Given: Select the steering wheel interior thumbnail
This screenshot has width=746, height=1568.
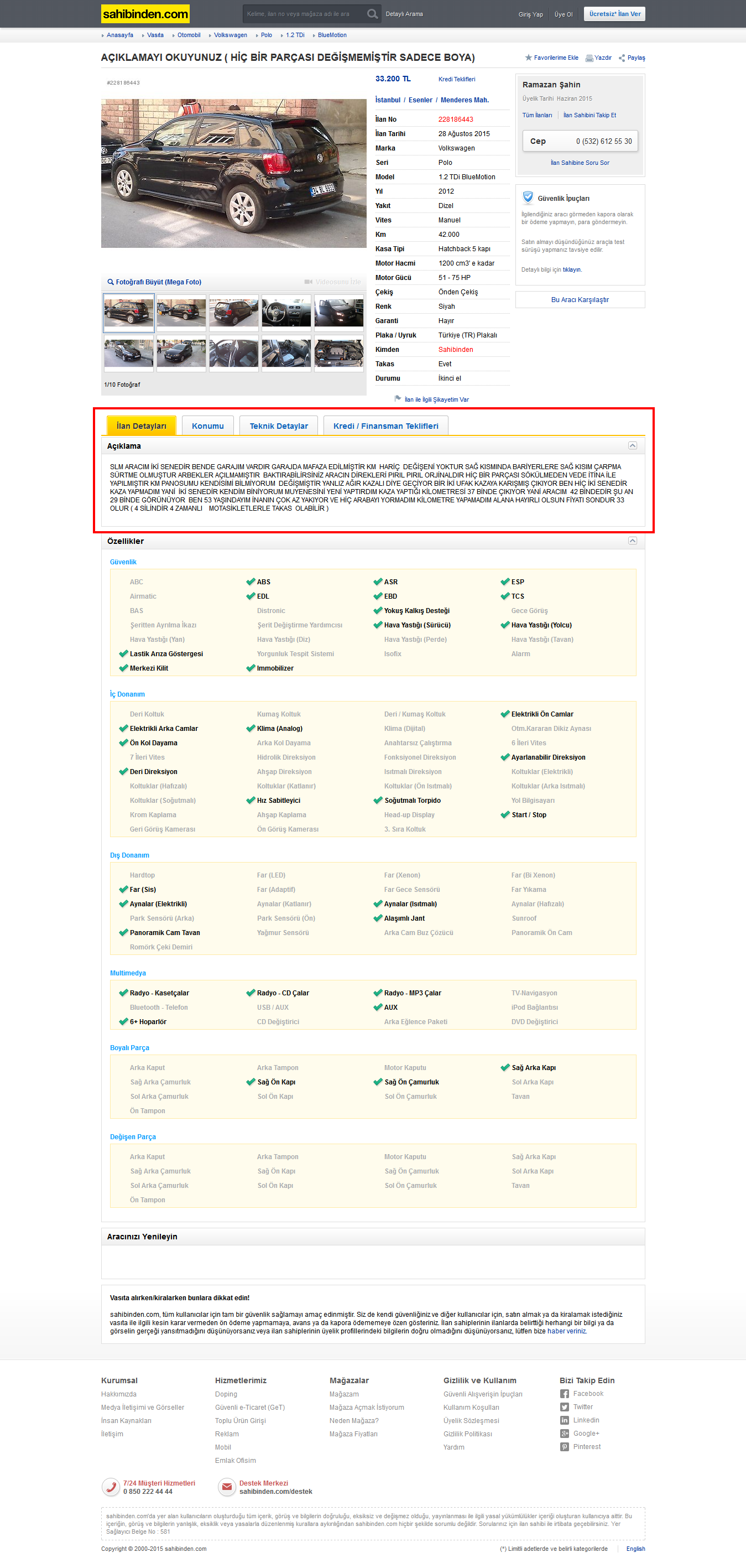Looking at the screenshot, I should pyautogui.click(x=286, y=312).
